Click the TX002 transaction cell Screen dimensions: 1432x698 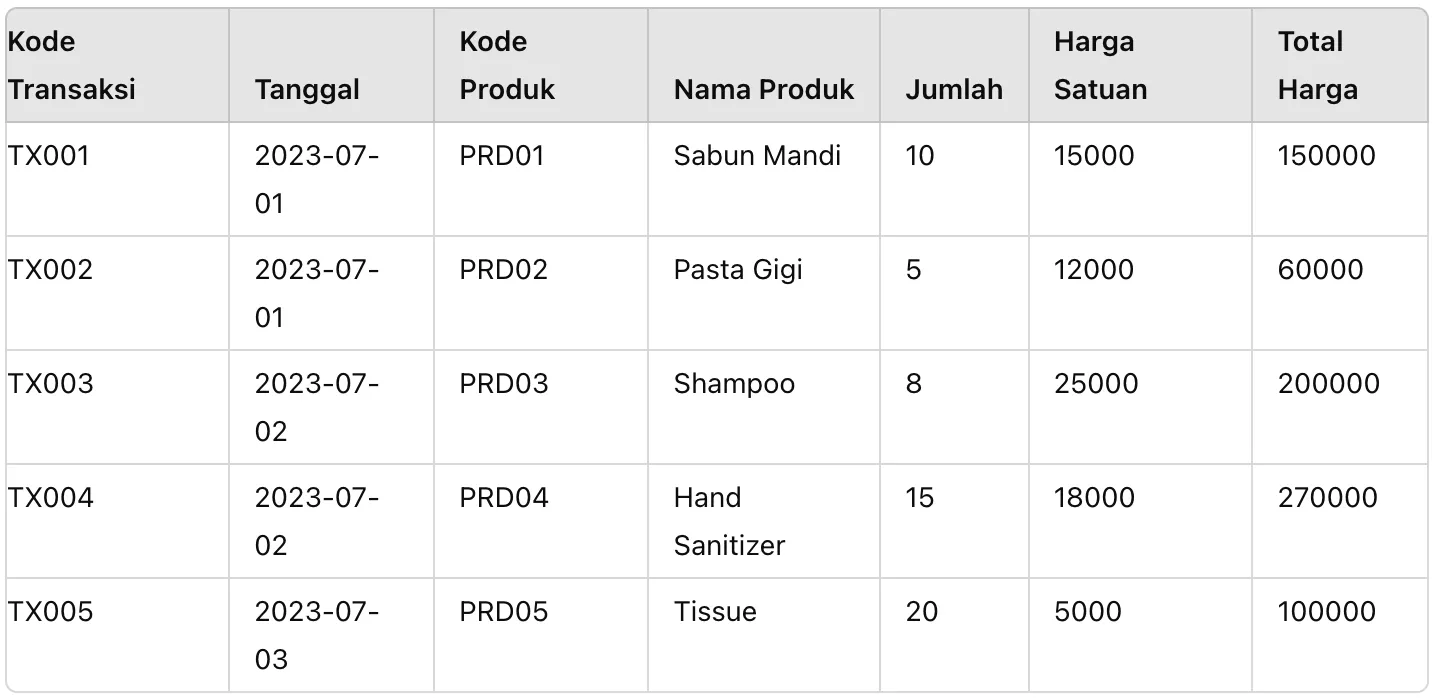pyautogui.click(x=51, y=270)
